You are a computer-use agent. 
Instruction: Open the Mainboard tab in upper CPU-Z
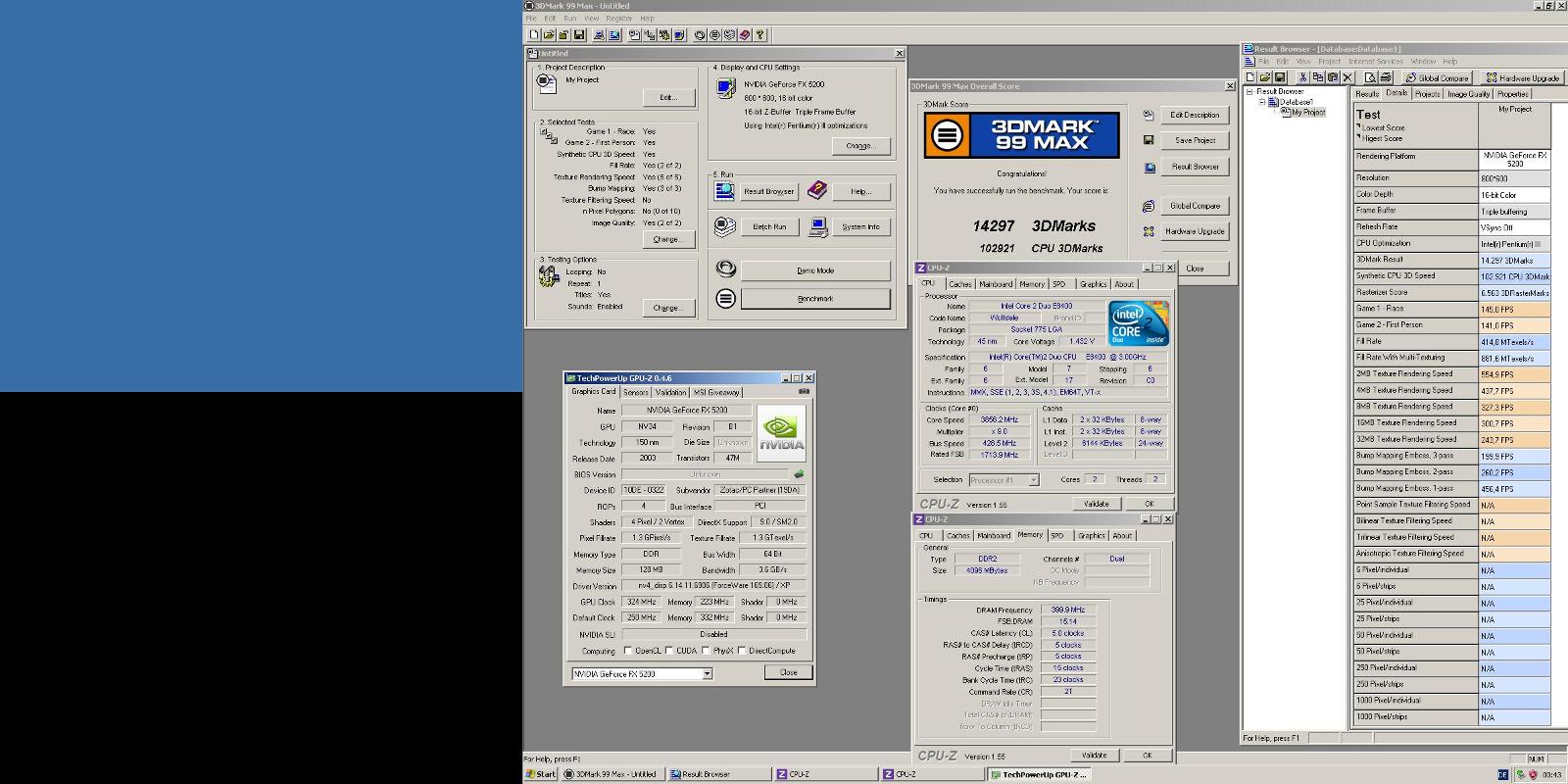click(996, 284)
